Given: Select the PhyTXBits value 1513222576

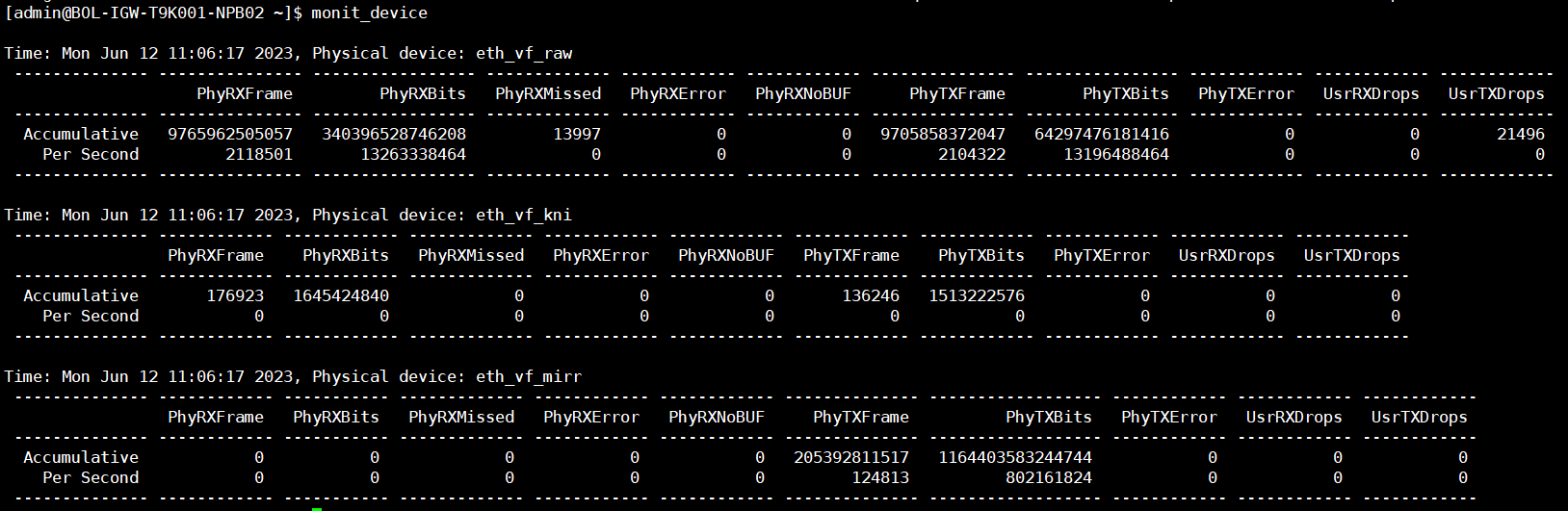Looking at the screenshot, I should (977, 295).
